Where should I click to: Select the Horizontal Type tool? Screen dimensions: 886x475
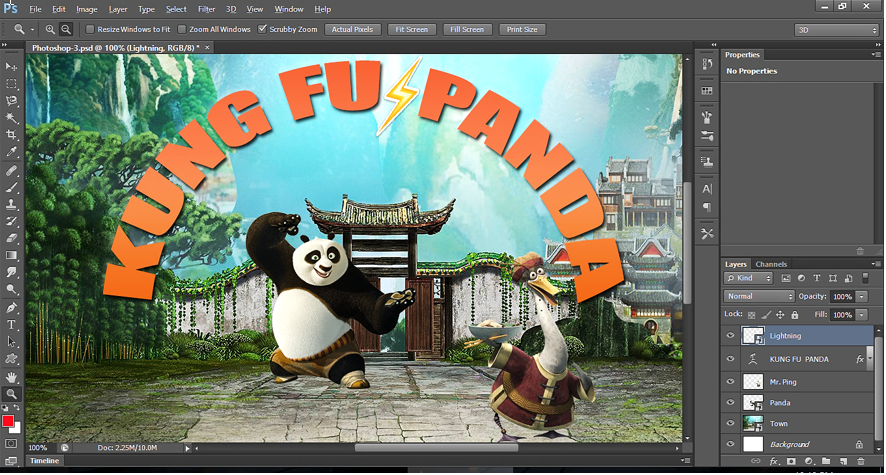pos(11,325)
